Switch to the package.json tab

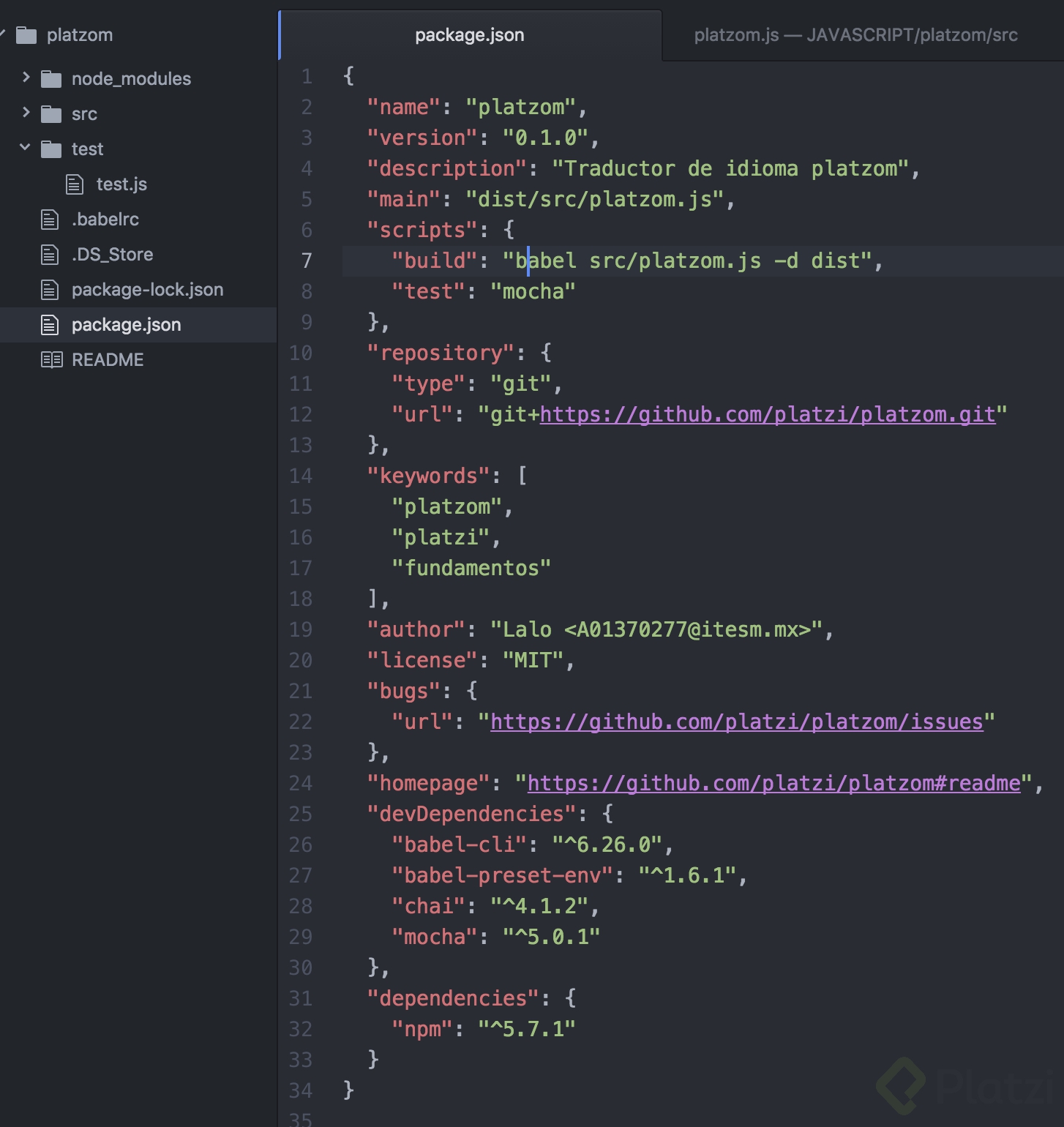(470, 35)
